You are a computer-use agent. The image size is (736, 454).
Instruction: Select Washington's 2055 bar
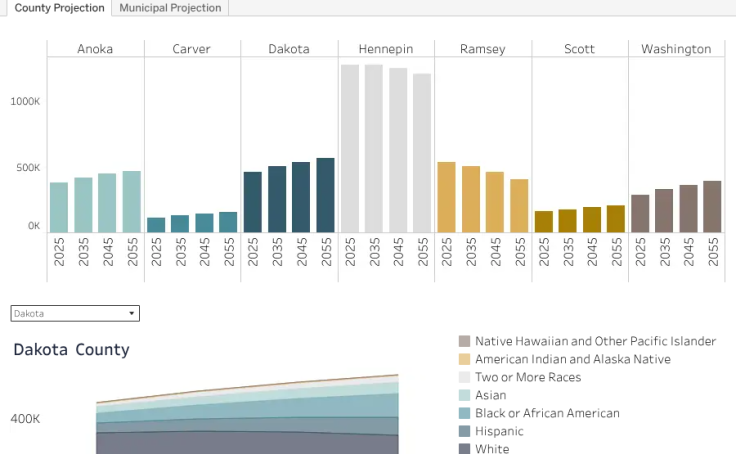pyautogui.click(x=712, y=207)
